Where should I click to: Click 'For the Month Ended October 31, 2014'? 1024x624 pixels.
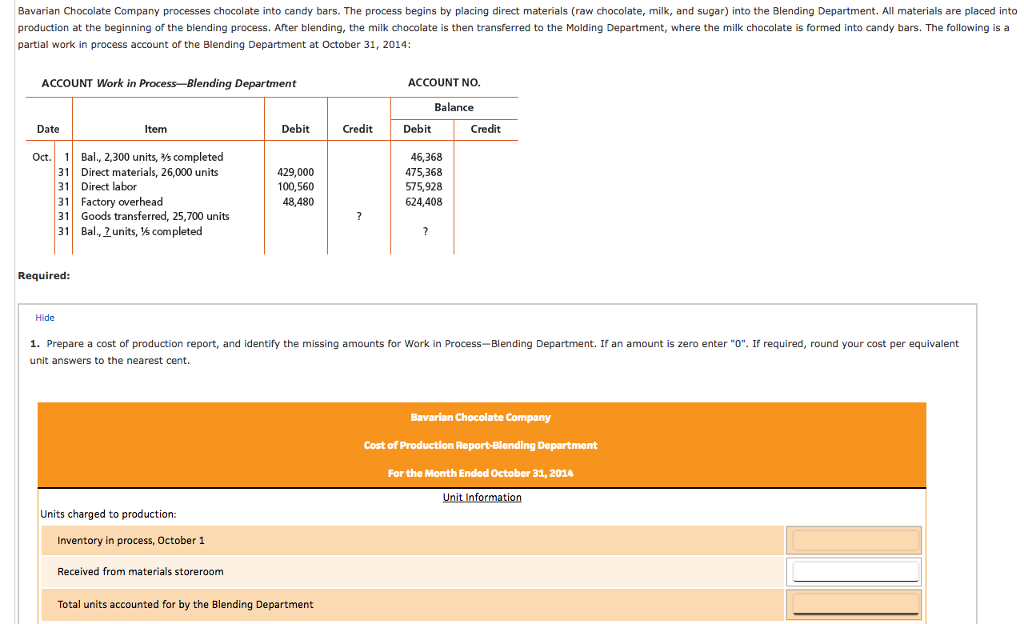pyautogui.click(x=481, y=474)
